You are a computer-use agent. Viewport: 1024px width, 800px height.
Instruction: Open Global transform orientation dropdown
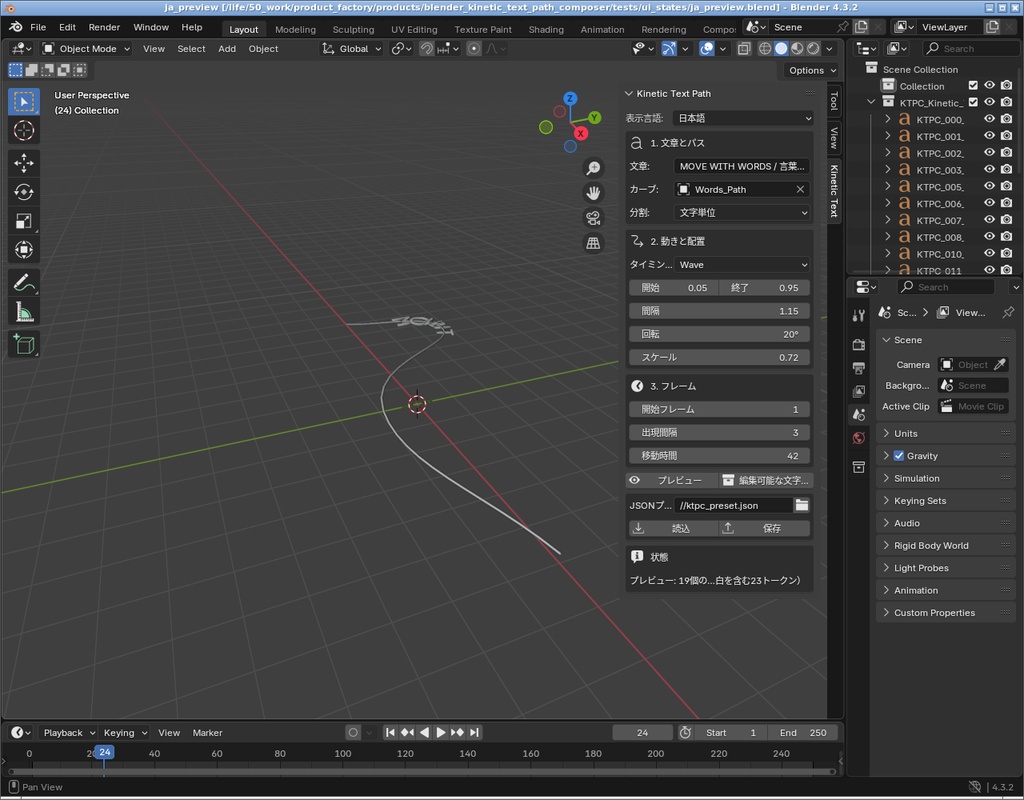[351, 49]
